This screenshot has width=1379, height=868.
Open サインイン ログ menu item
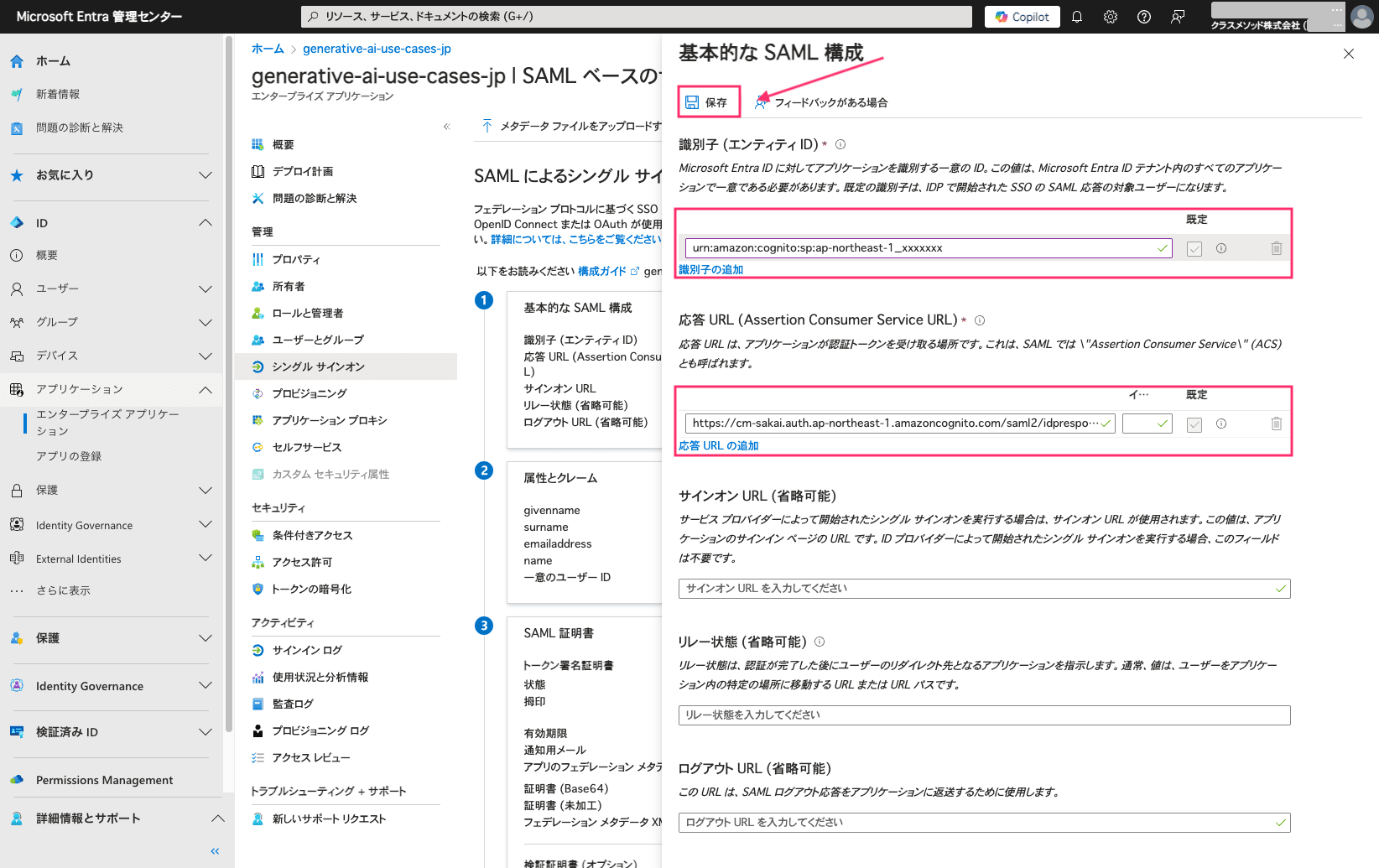(307, 651)
